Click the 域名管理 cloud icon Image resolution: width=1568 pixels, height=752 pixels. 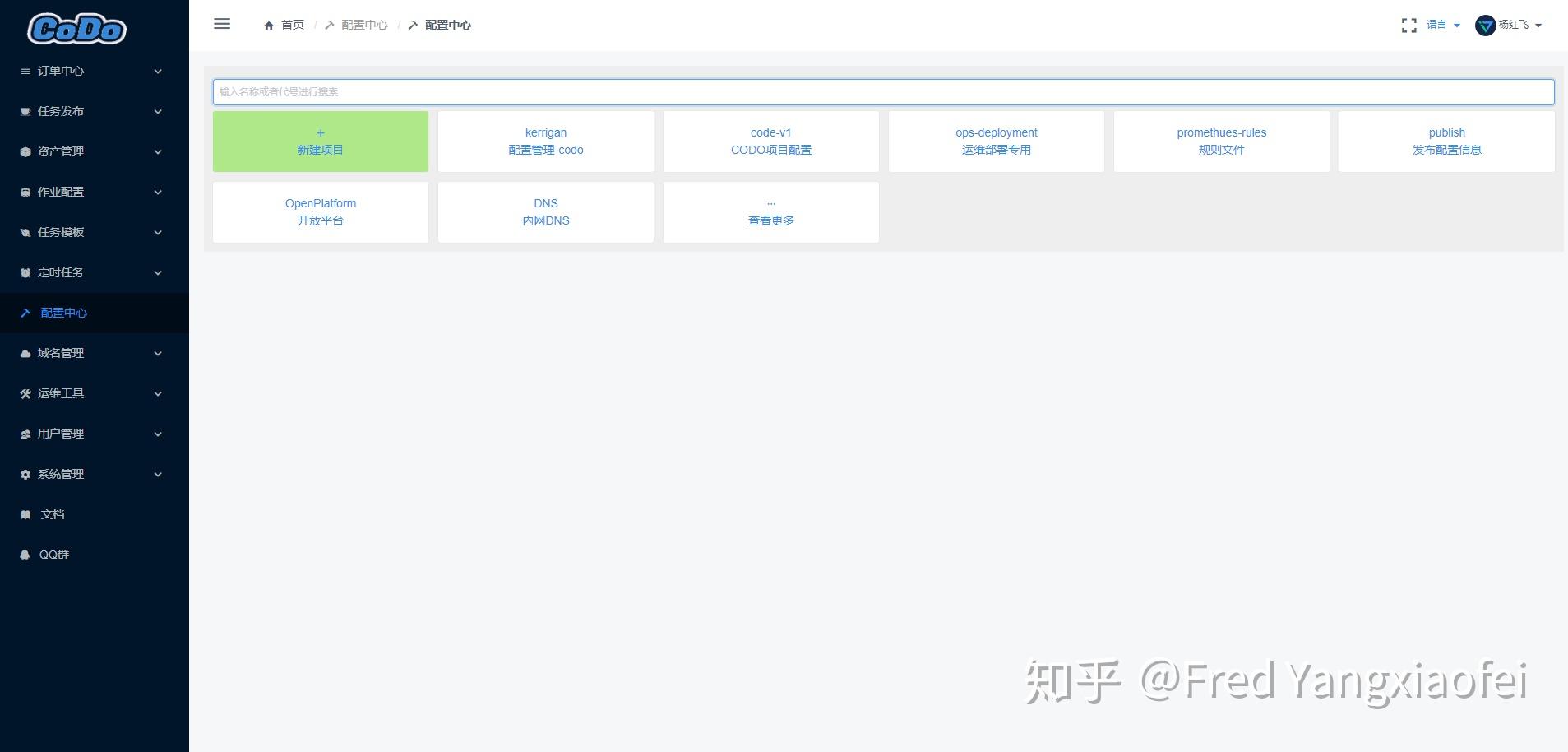point(24,353)
